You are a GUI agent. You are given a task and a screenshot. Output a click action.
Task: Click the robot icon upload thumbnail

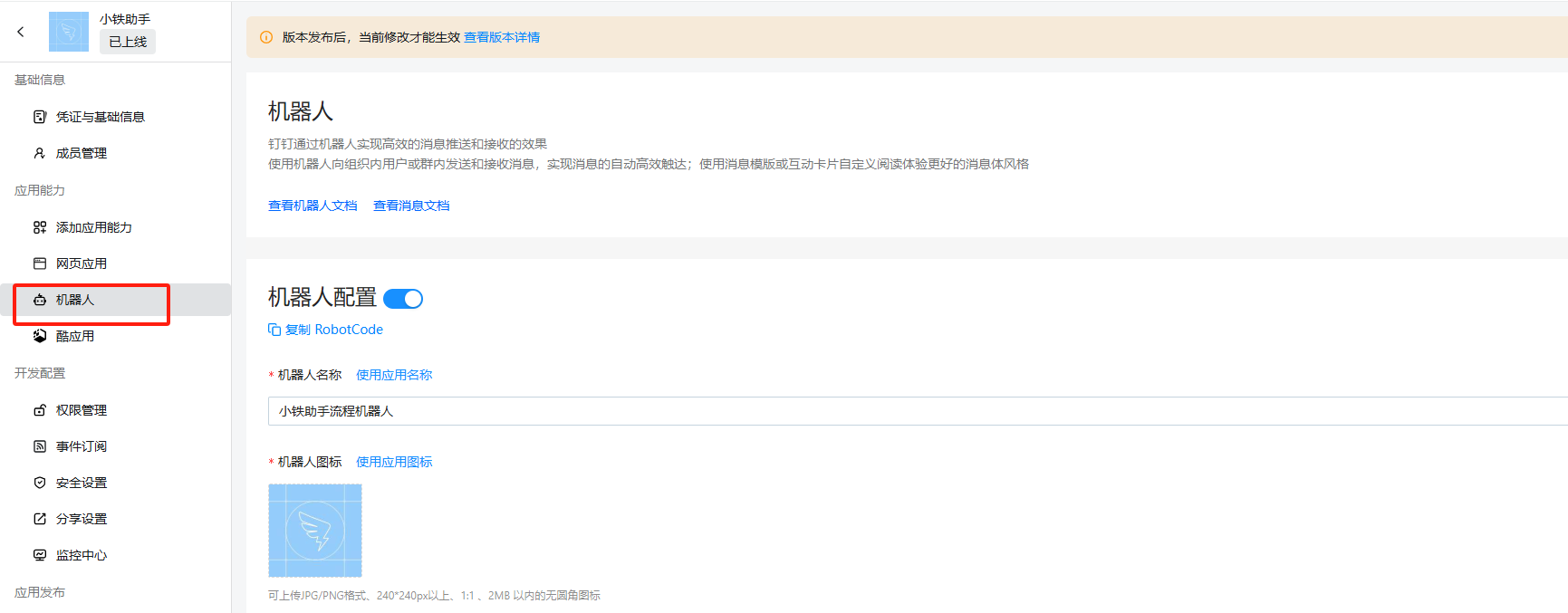315,531
